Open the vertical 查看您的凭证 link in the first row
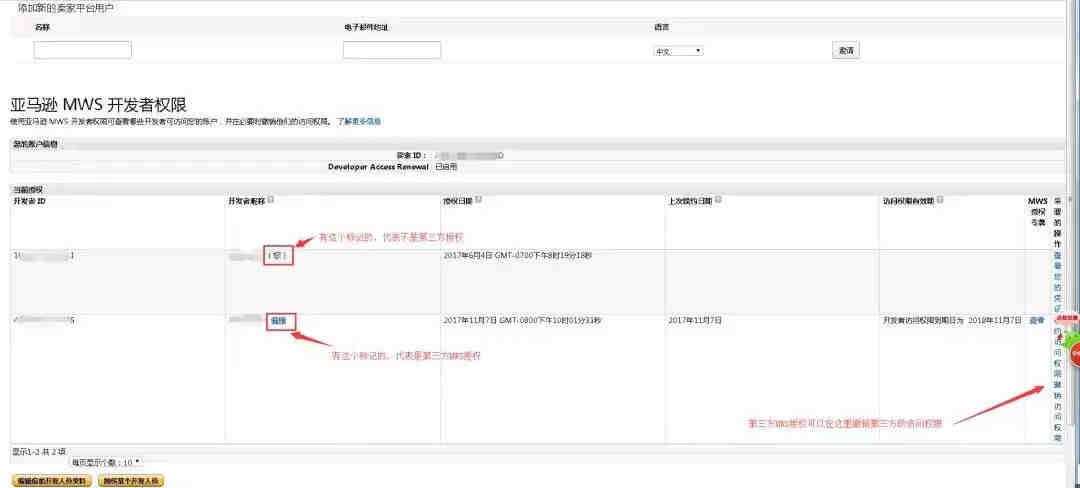1080x488 pixels. pos(1058,282)
